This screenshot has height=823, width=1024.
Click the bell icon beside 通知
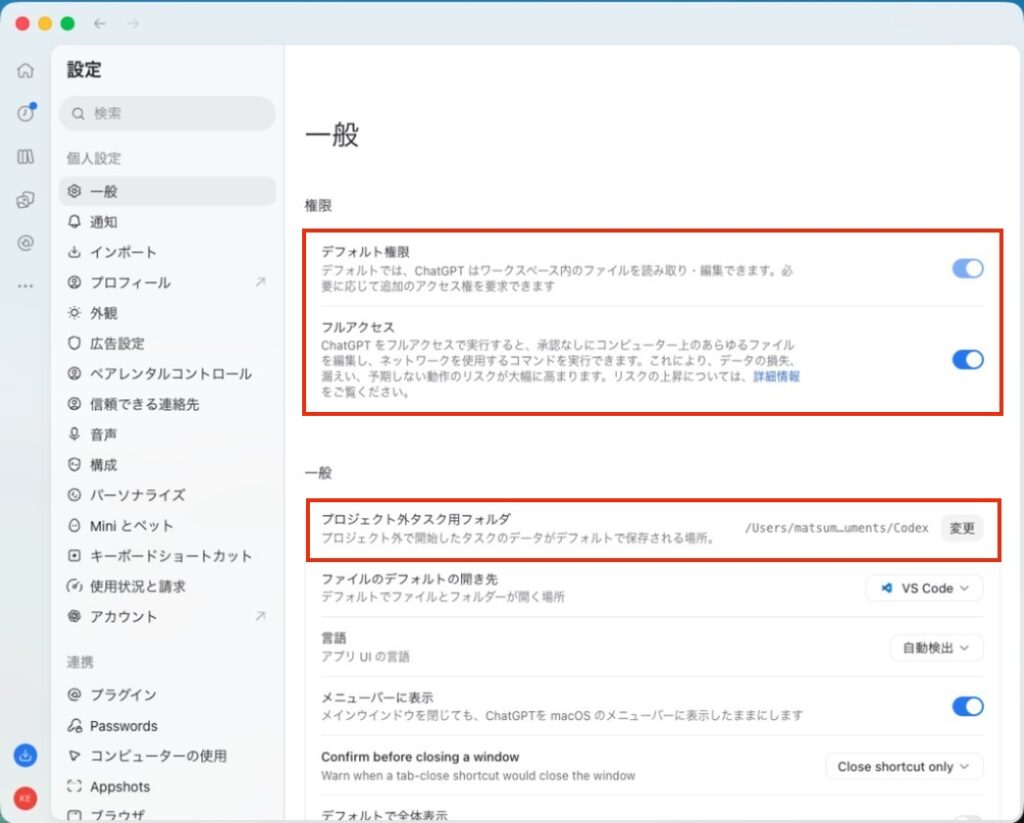coord(74,221)
